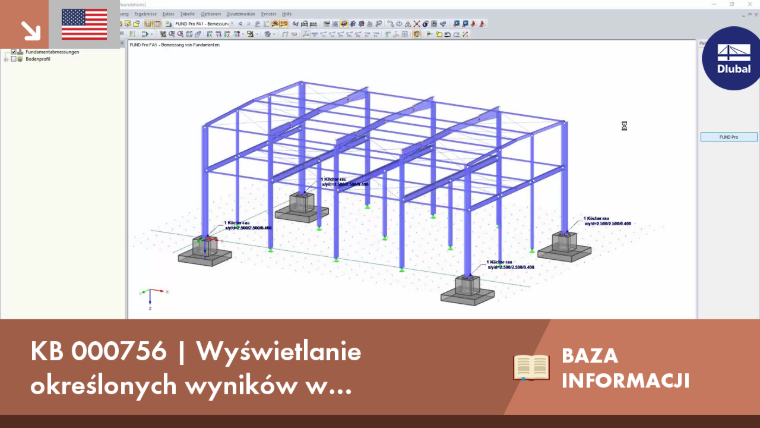Click the white diagonal arrow icon
760x428 pixels.
[x=31, y=30]
